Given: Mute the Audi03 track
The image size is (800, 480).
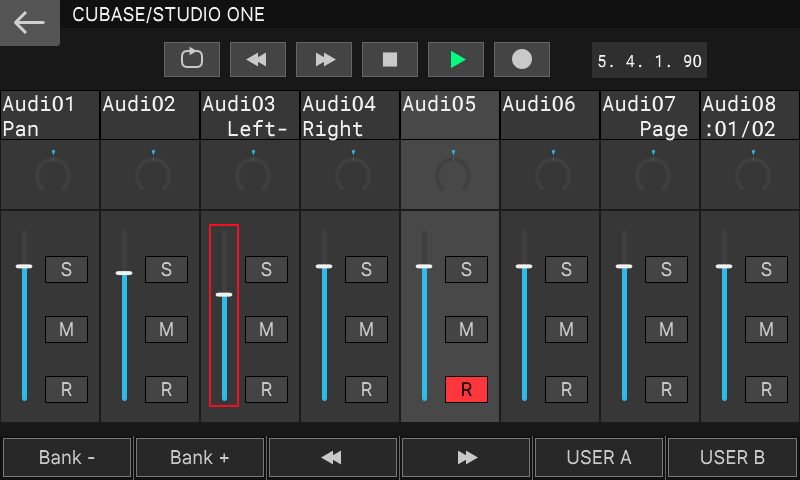Looking at the screenshot, I should point(266,330).
